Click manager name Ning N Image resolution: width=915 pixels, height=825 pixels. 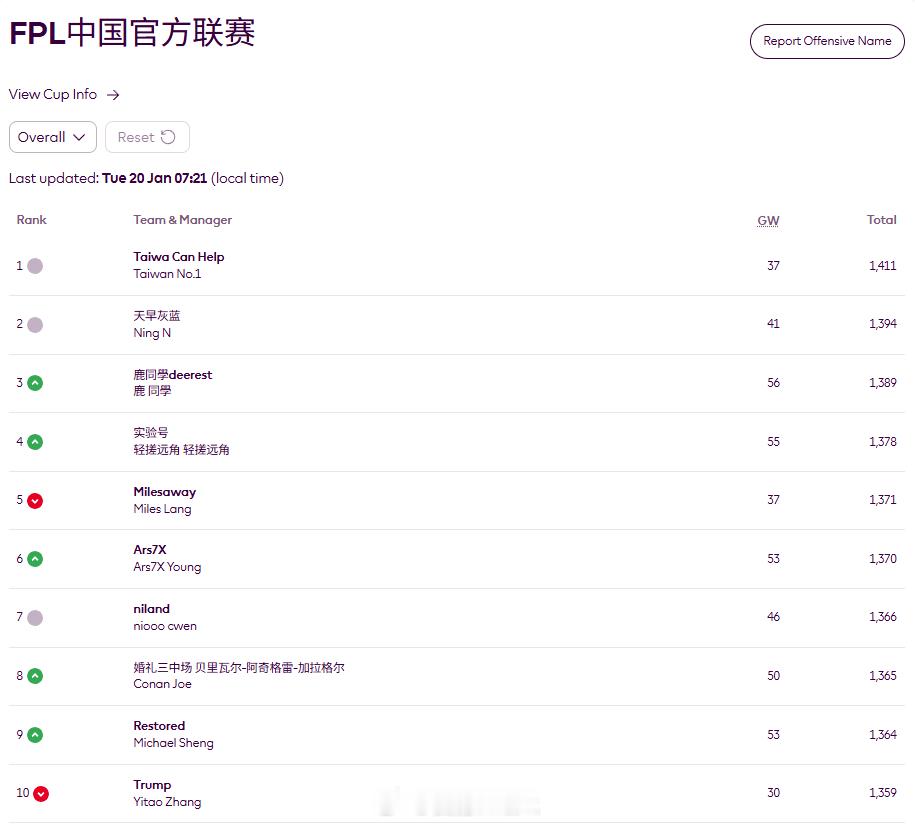pyautogui.click(x=151, y=333)
